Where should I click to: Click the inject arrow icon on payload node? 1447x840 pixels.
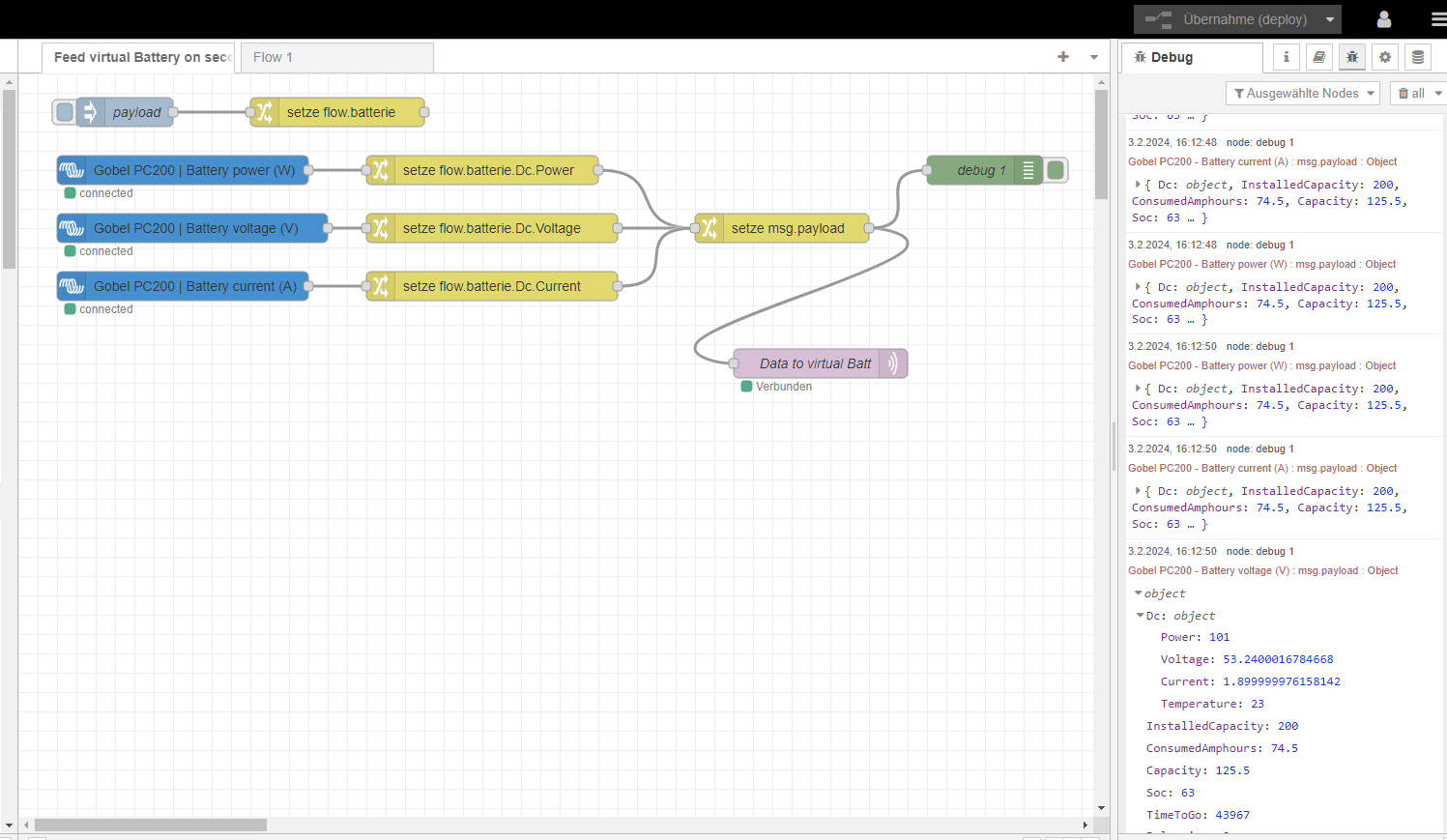(90, 112)
